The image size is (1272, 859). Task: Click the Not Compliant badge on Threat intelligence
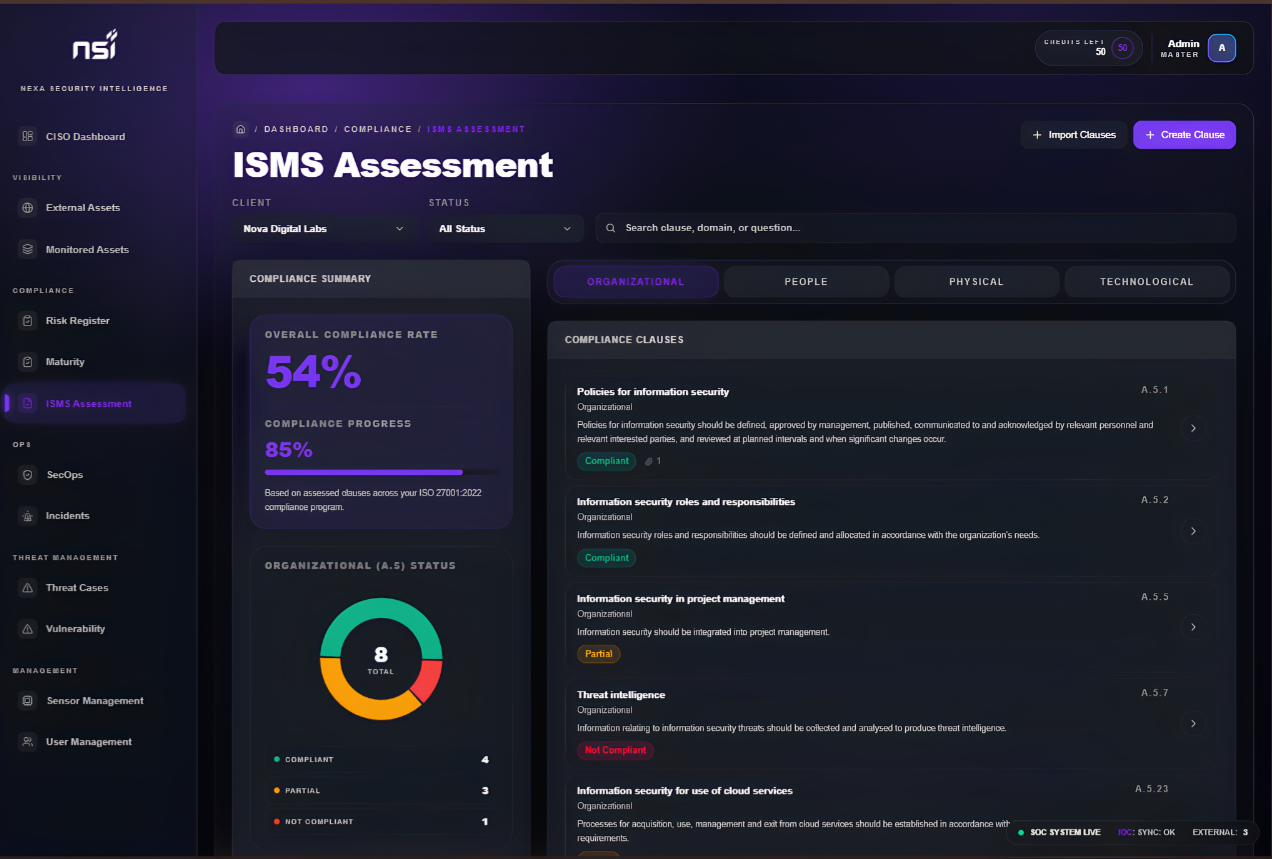(x=615, y=750)
